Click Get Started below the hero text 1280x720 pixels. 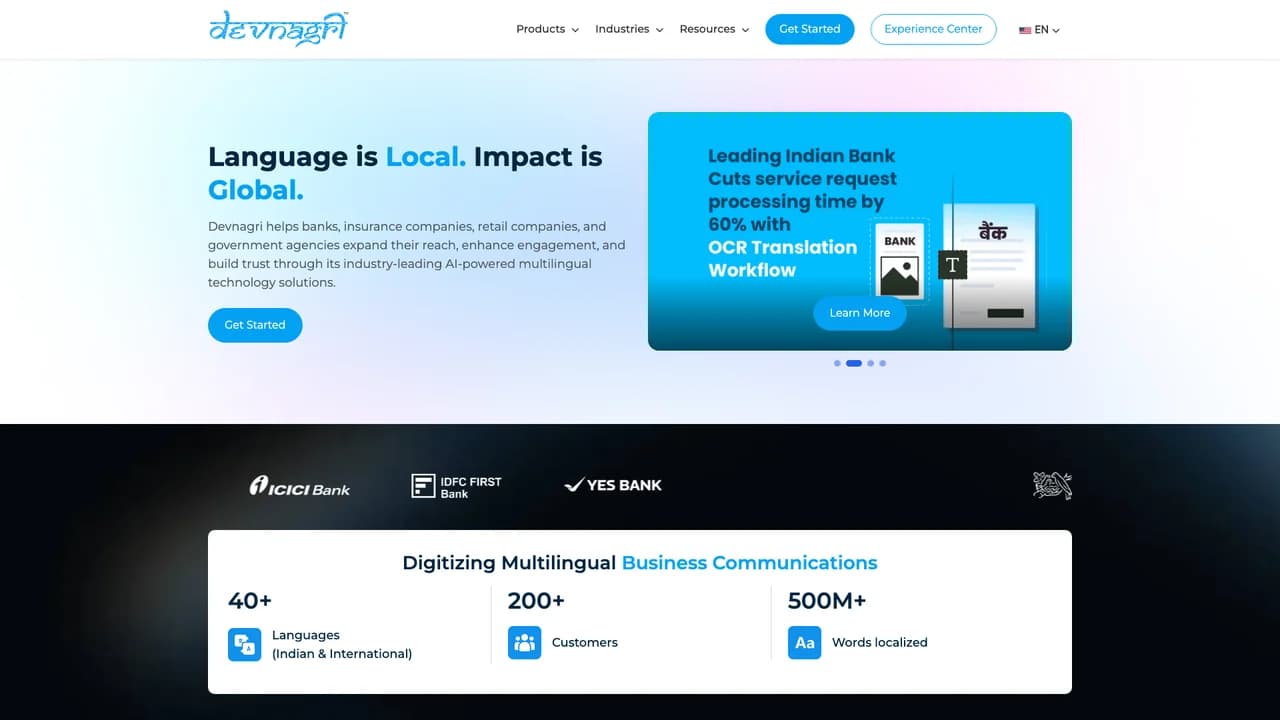[x=255, y=325]
